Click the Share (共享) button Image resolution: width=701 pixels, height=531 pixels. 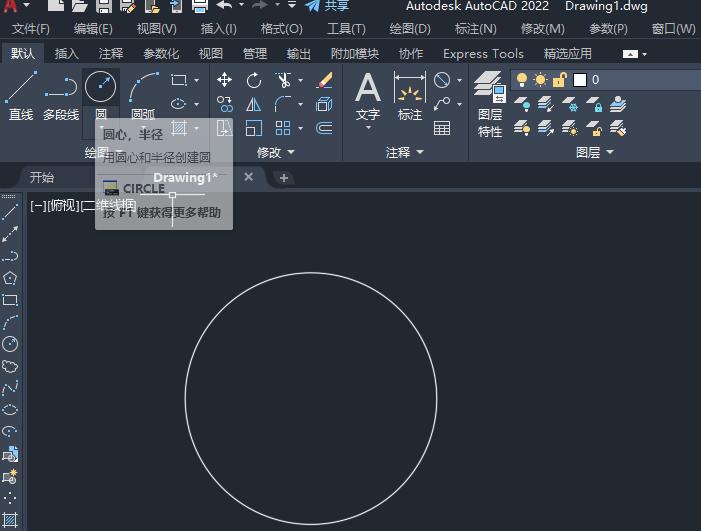pyautogui.click(x=327, y=6)
